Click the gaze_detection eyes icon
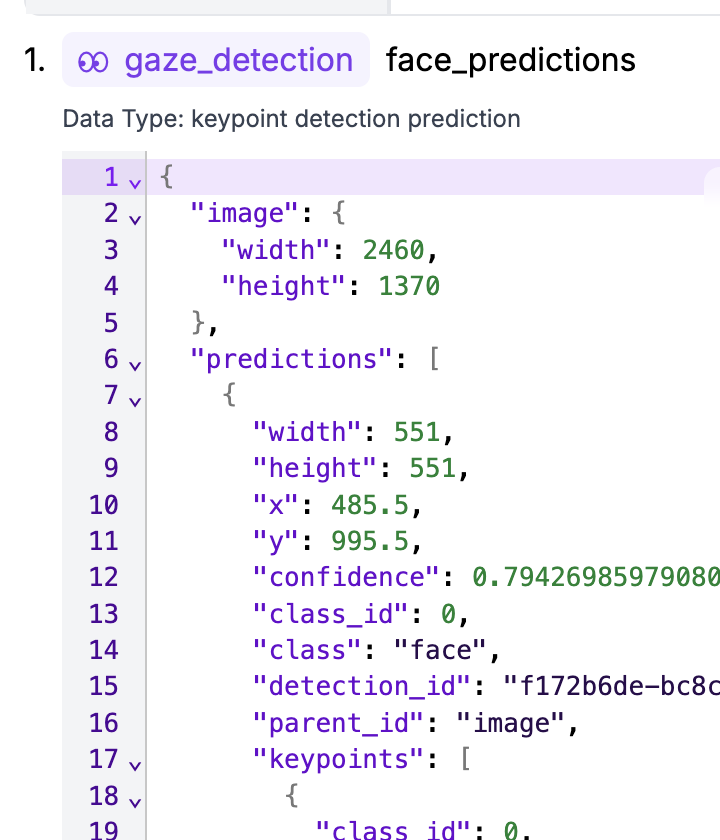The height and width of the screenshot is (840, 720). (93, 62)
